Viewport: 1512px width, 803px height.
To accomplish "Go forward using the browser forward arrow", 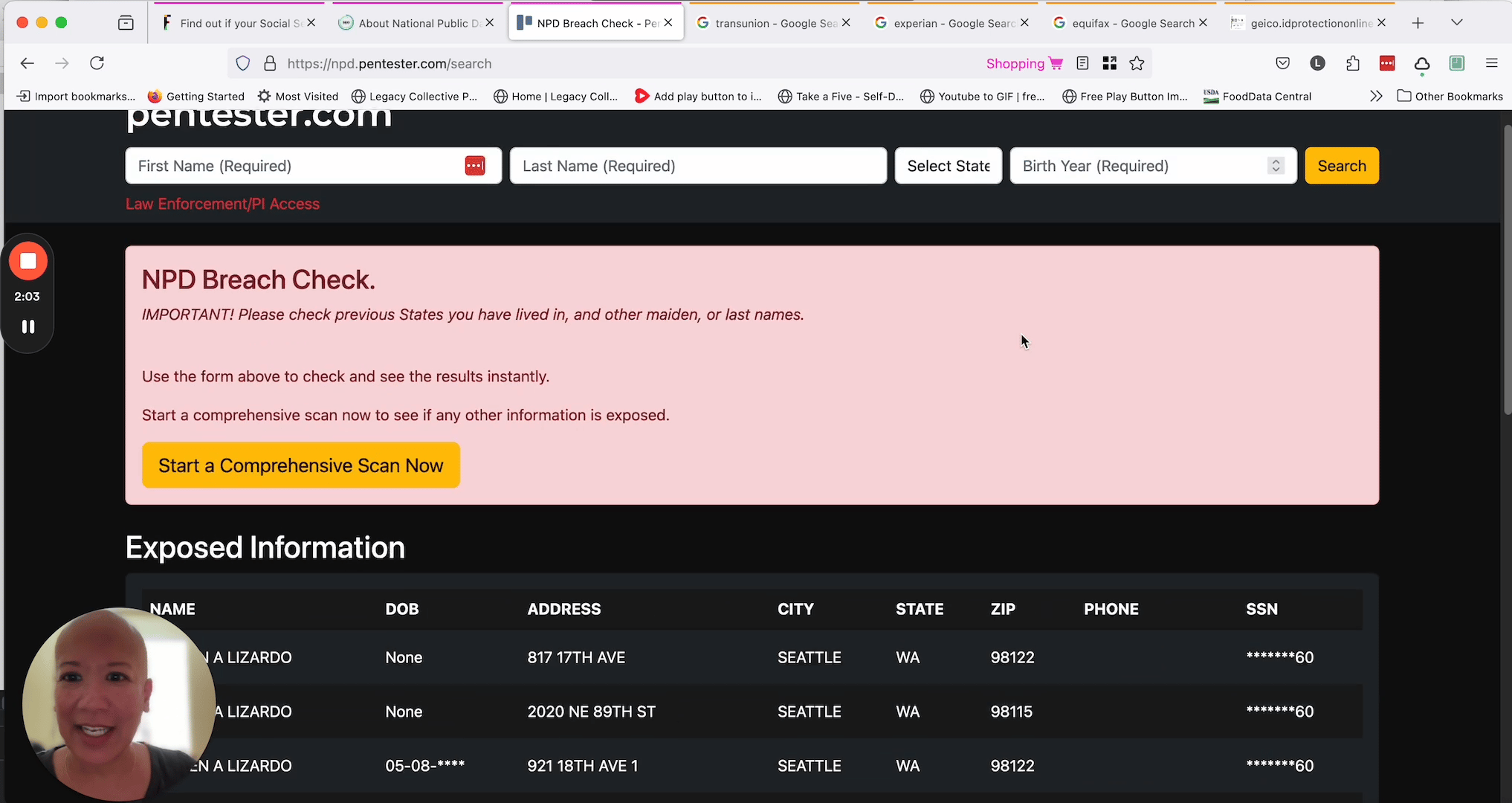I will tap(62, 63).
